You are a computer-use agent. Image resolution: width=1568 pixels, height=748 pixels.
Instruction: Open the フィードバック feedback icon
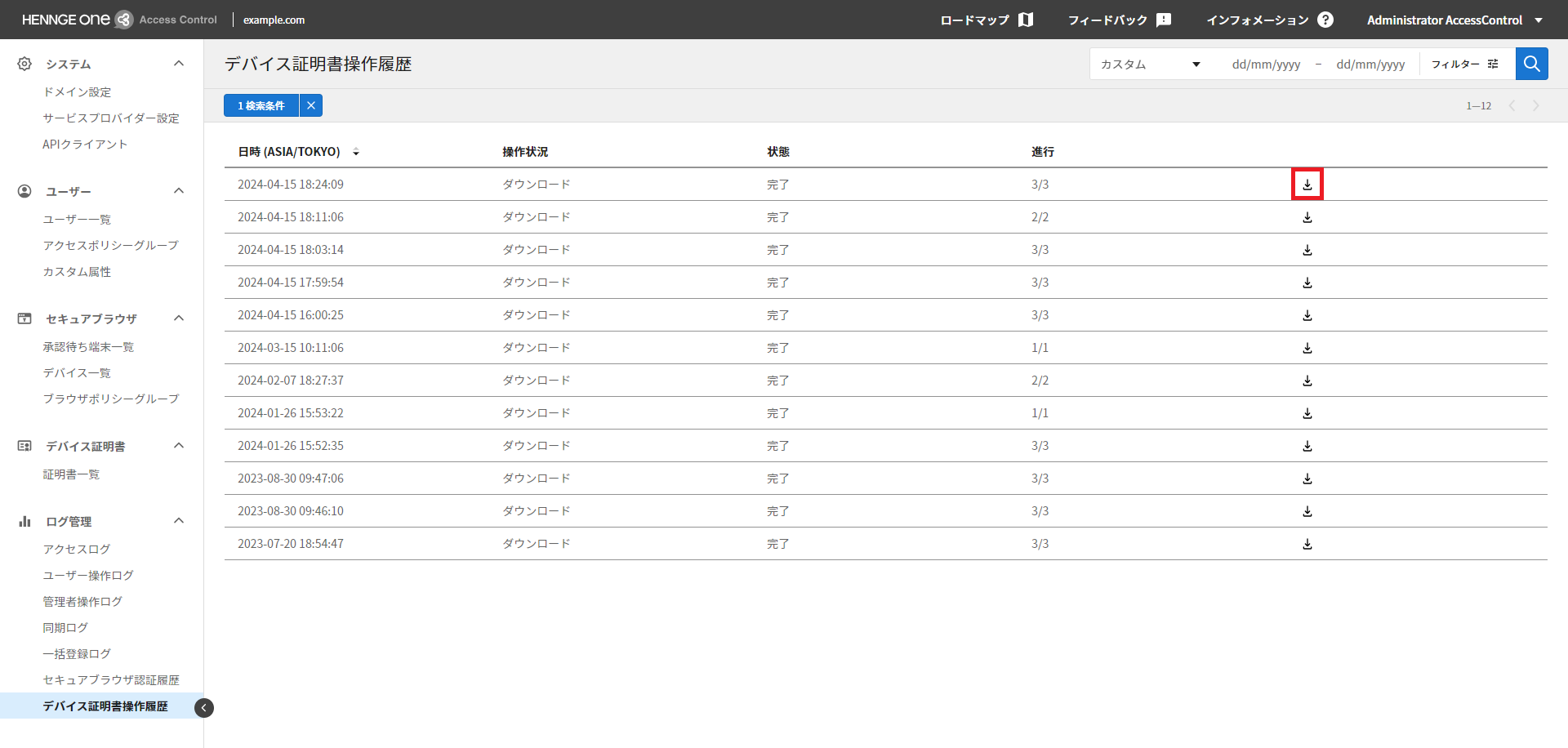click(1164, 20)
